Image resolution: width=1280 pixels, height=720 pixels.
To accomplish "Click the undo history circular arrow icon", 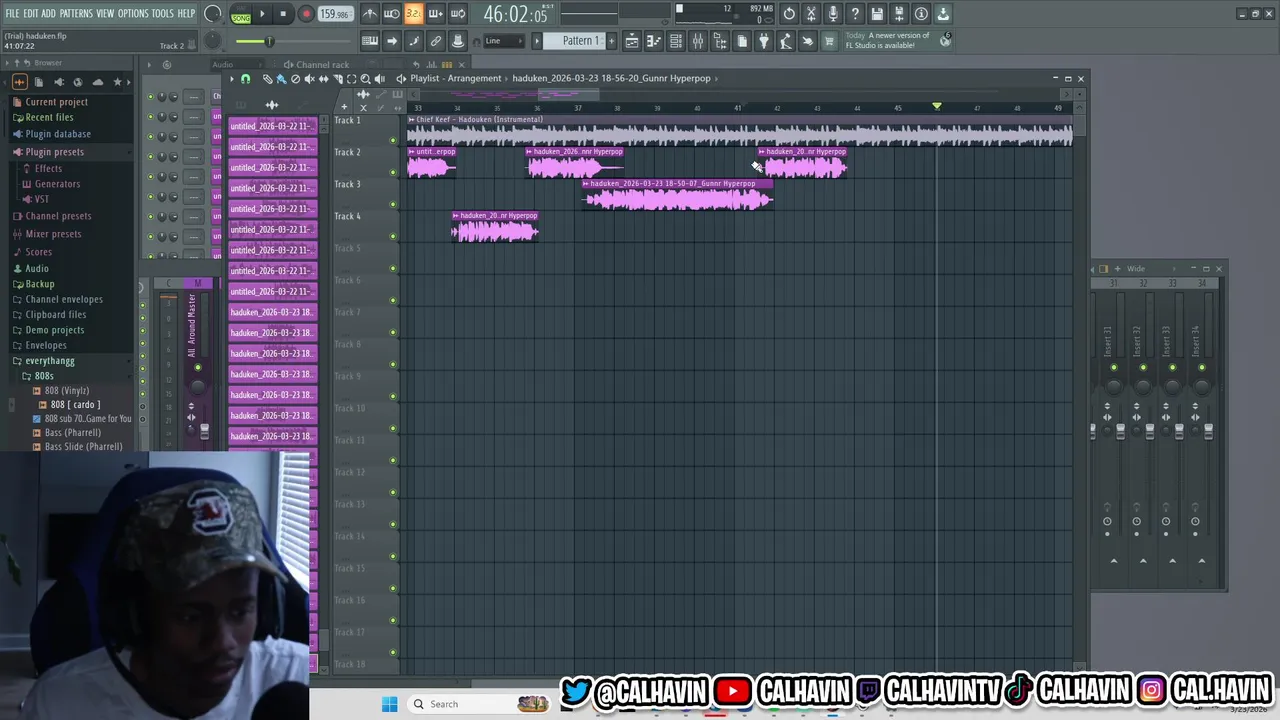I will tap(789, 14).
